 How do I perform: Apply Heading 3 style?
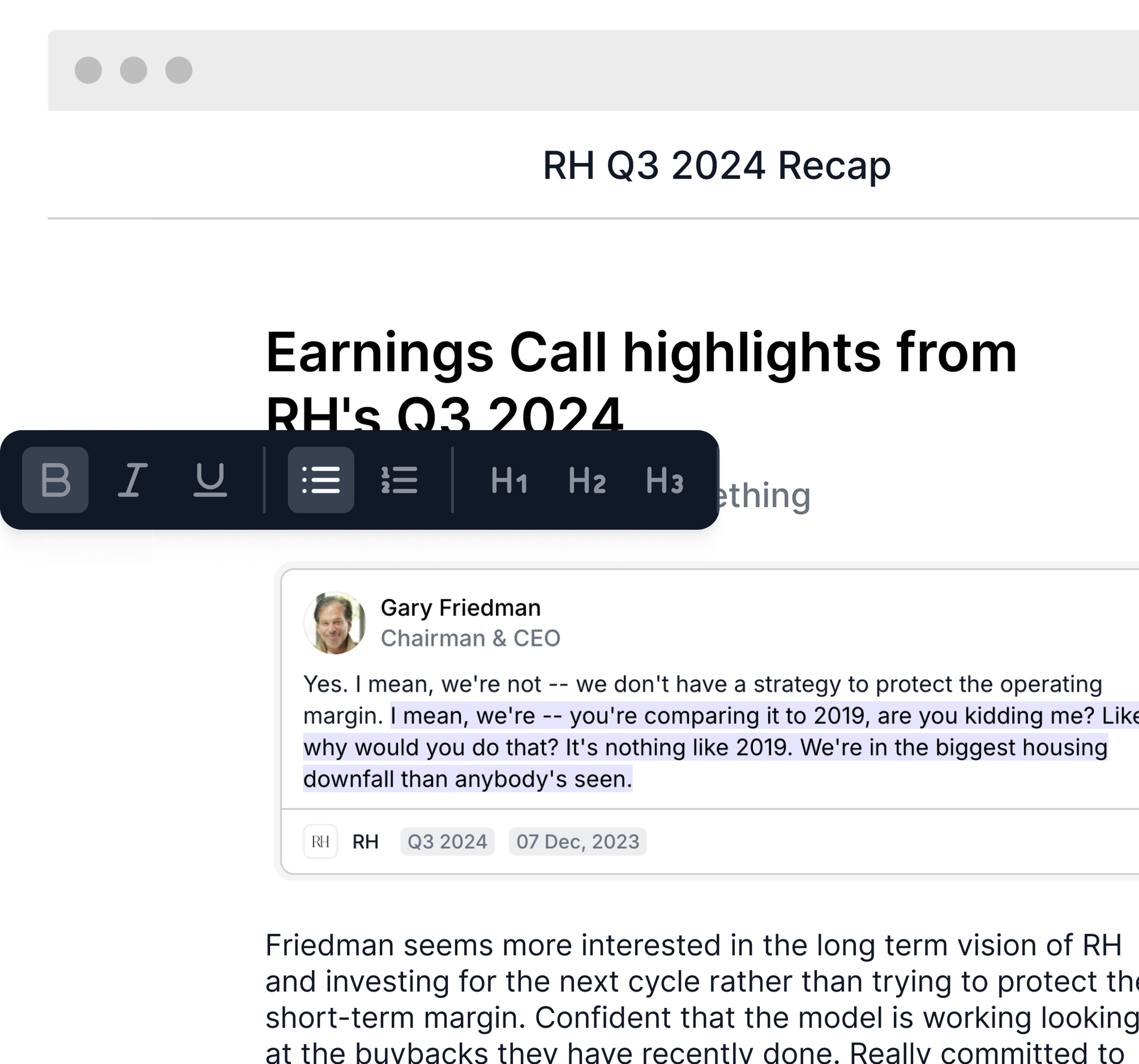665,480
